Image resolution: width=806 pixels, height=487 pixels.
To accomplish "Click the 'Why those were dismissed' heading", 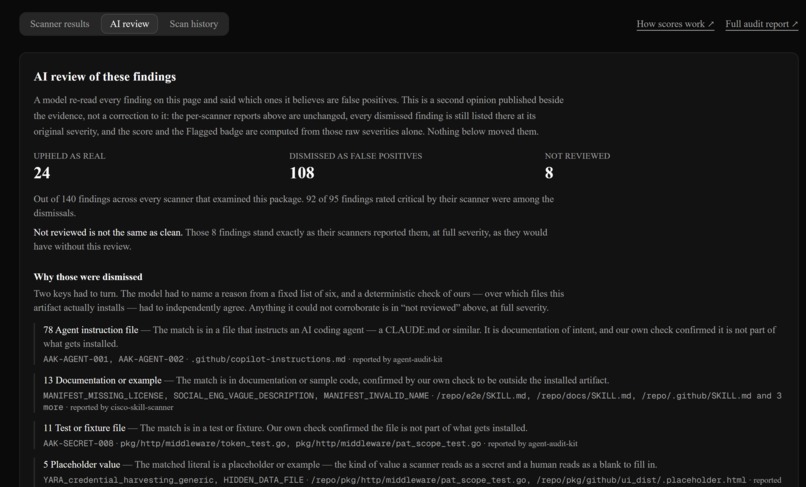I will [x=88, y=277].
